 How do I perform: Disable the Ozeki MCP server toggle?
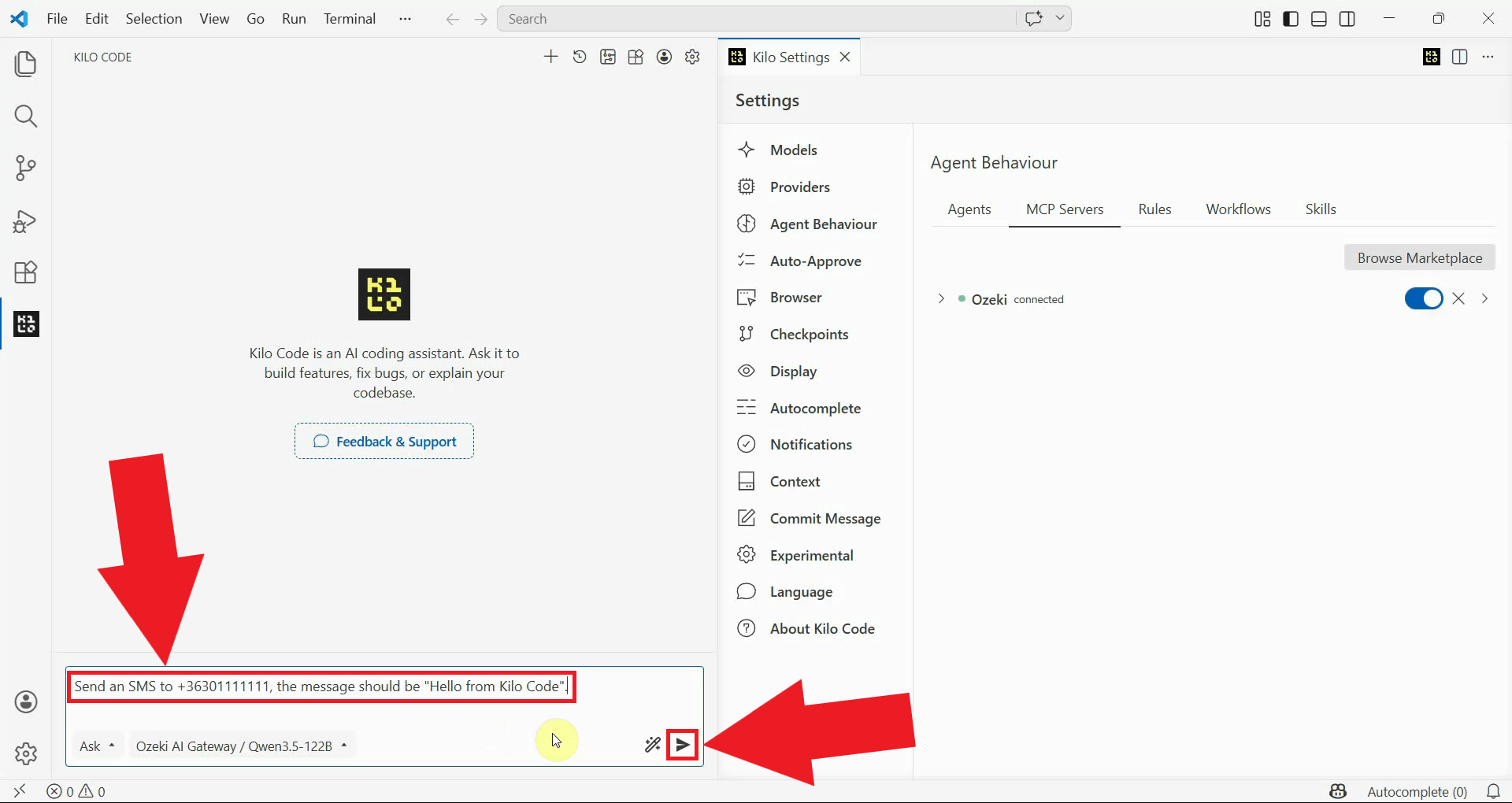[x=1424, y=298]
